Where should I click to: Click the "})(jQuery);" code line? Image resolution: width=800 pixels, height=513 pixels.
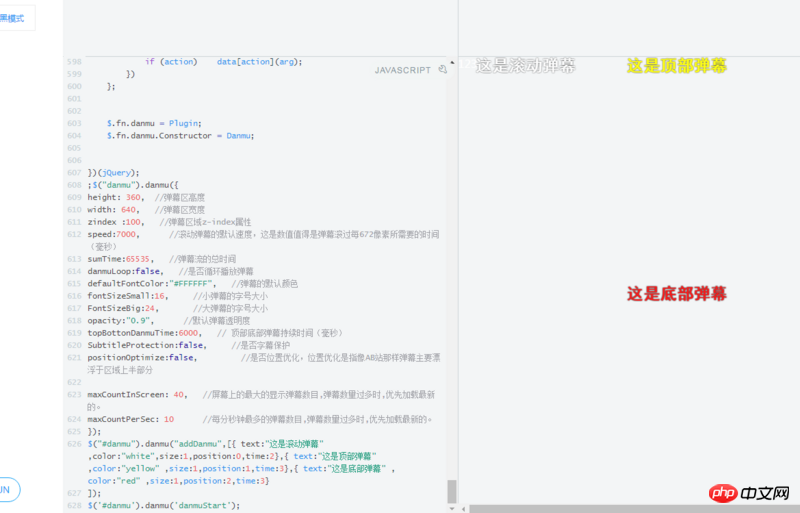coord(113,173)
